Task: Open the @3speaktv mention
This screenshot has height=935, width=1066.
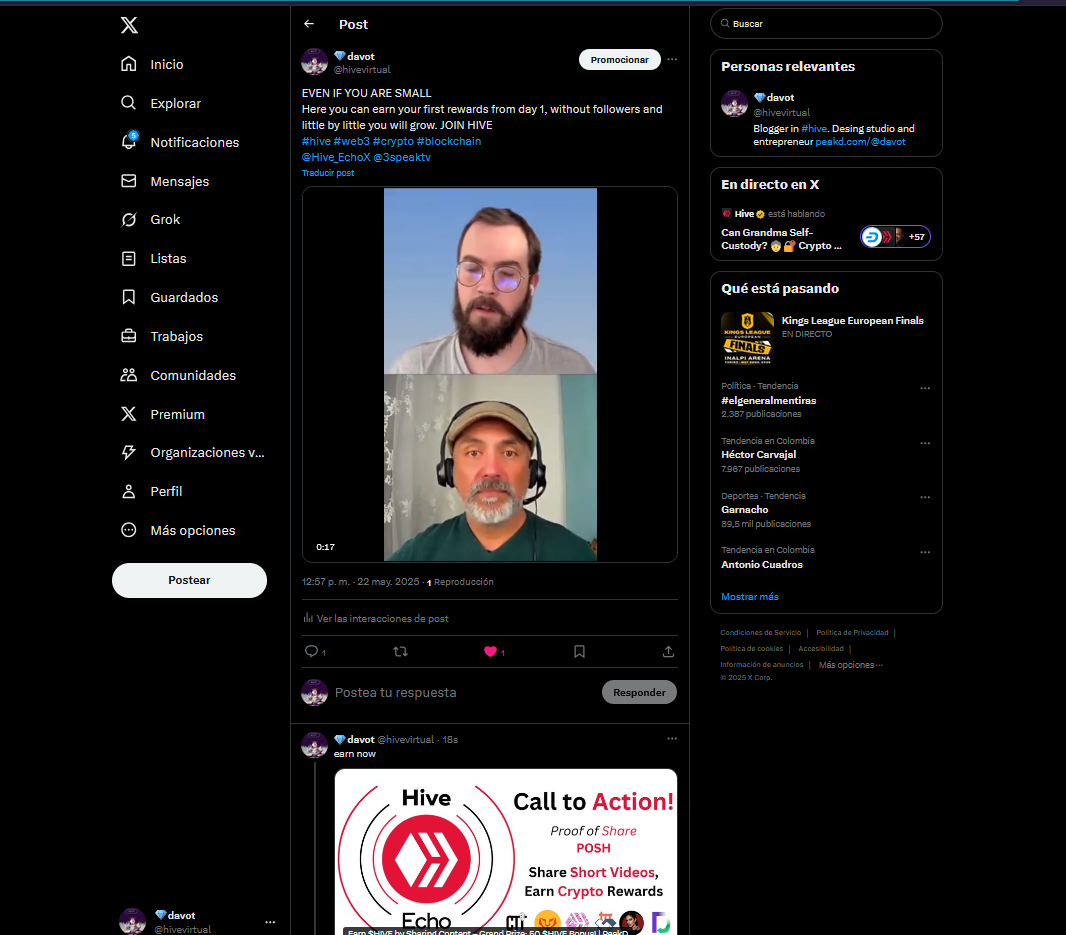Action: coord(402,157)
